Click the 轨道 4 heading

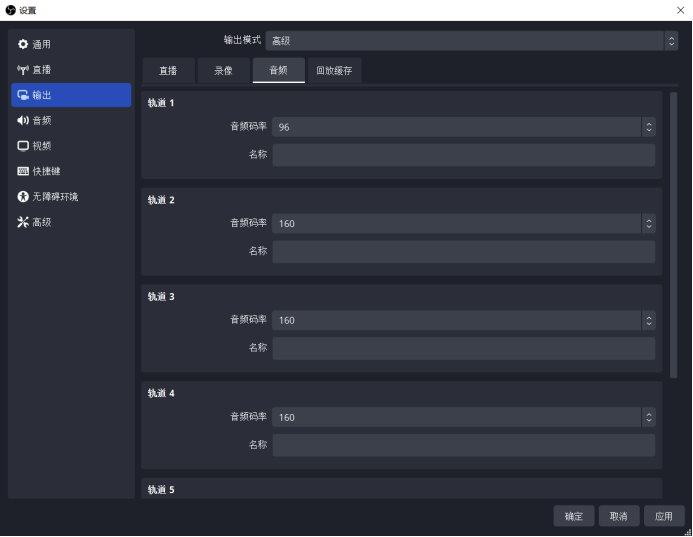pos(161,393)
